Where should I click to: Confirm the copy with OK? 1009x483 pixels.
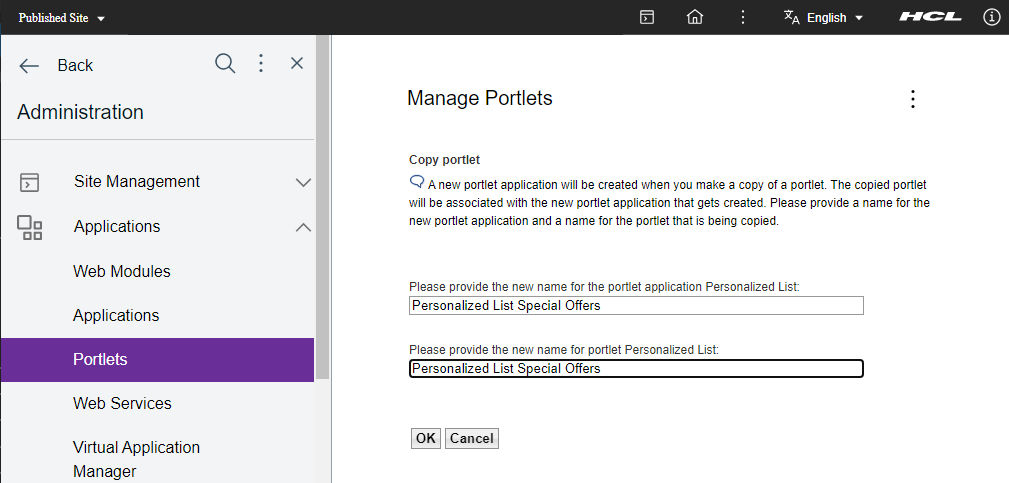pos(425,439)
